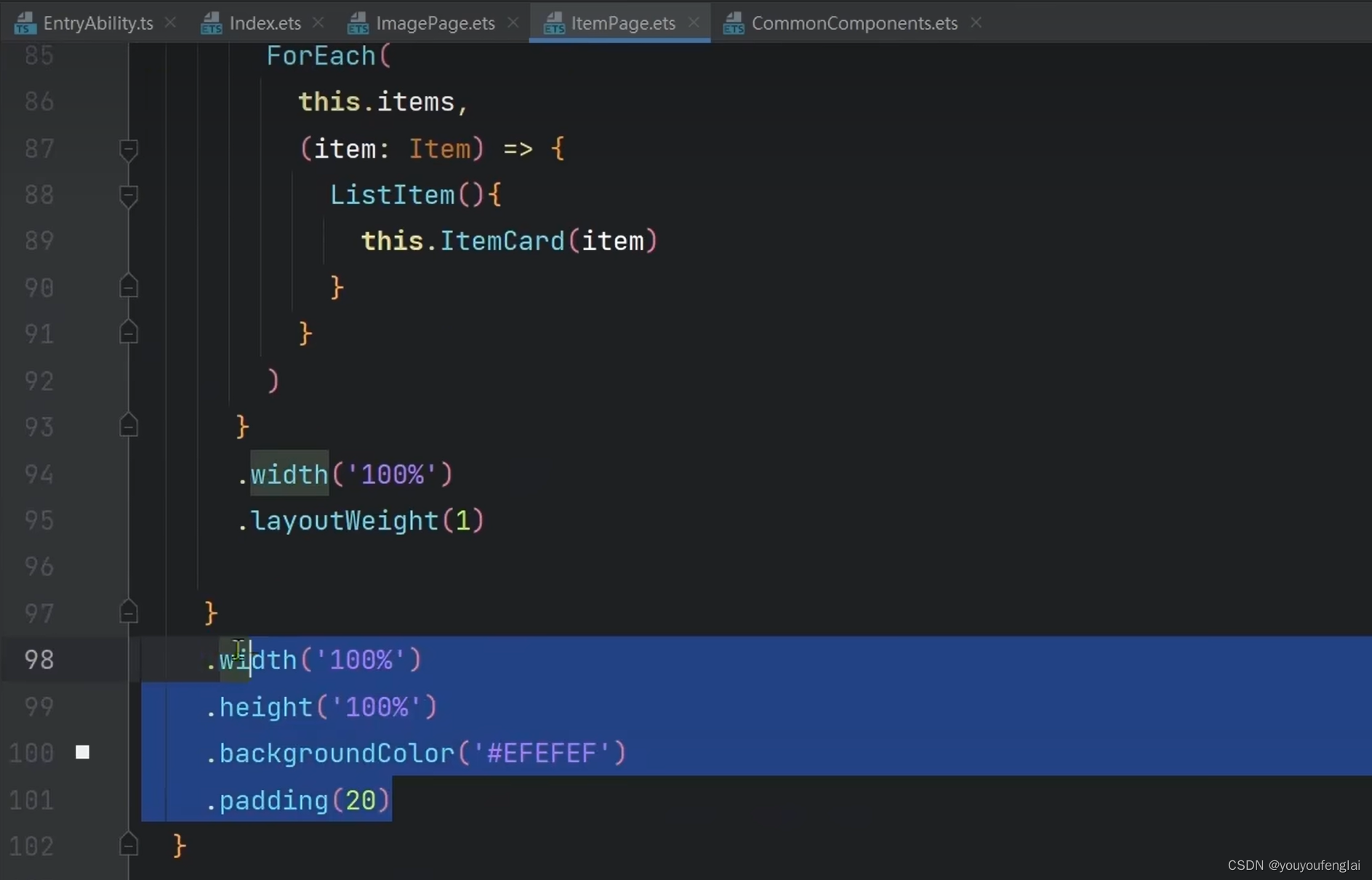
Task: Click .width('100%') on line 94
Action: (345, 475)
